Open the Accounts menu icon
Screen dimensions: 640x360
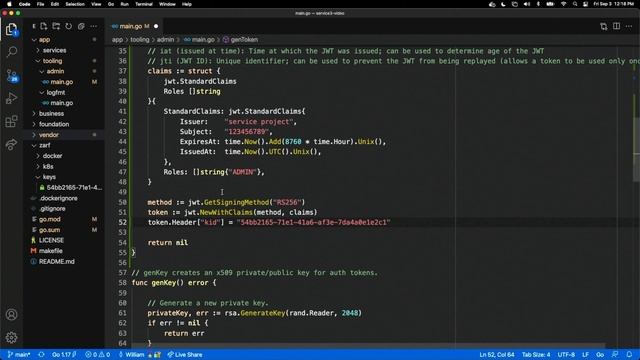coord(11,315)
